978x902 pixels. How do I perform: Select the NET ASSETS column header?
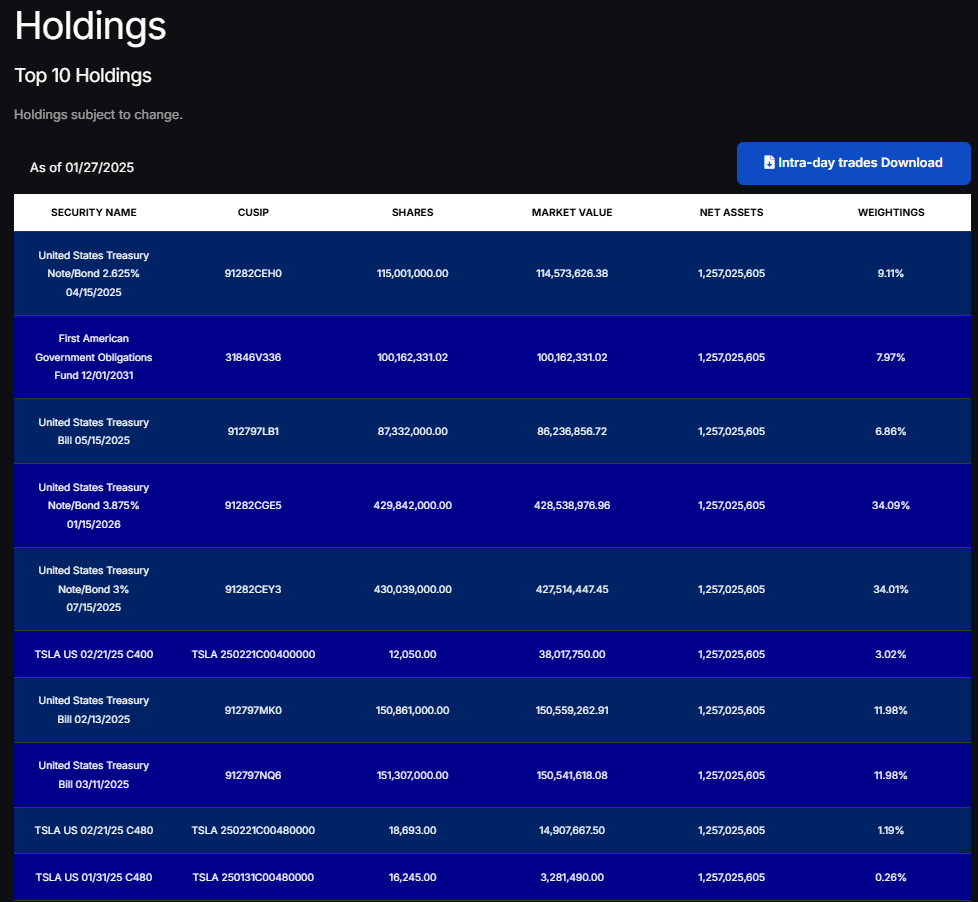[731, 212]
